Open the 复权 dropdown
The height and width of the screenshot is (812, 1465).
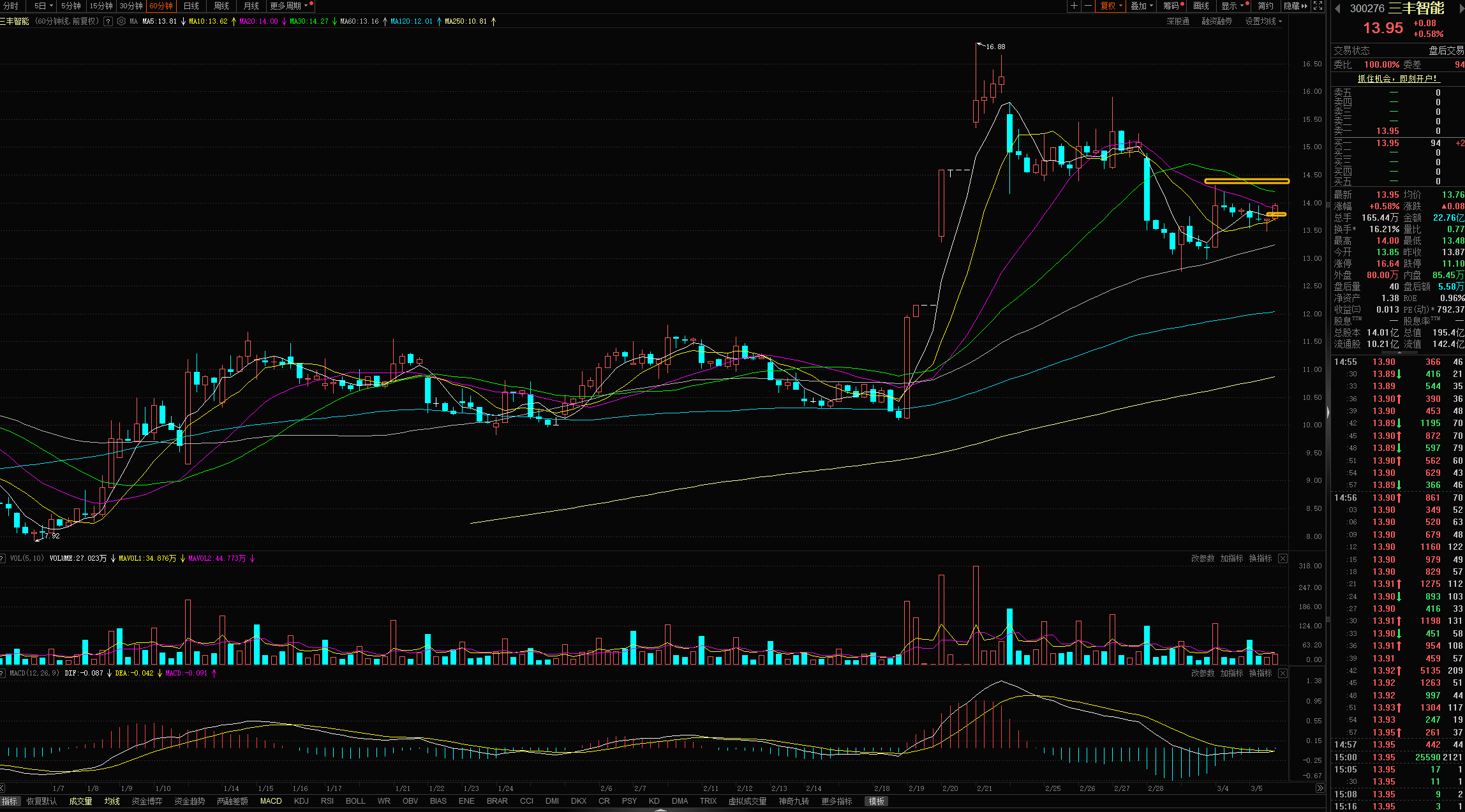(x=1111, y=6)
